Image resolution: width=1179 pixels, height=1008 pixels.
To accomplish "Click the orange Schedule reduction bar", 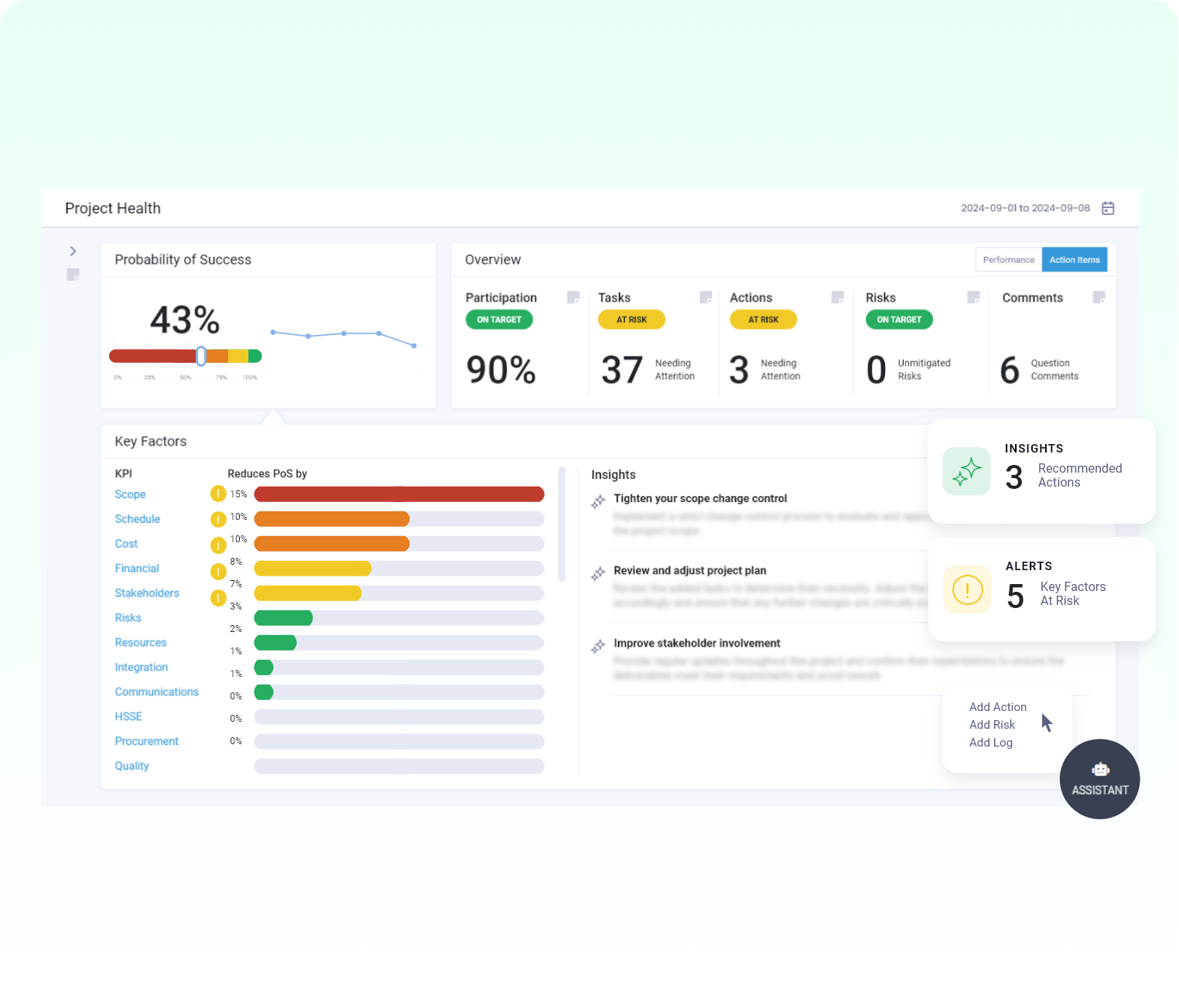I will pos(332,519).
